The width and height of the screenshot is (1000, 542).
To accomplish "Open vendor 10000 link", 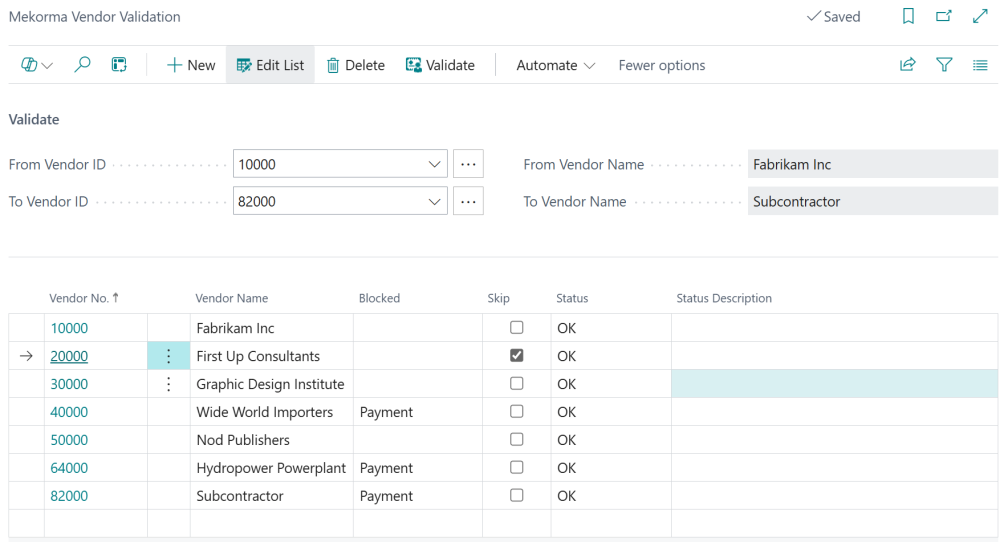I will 69,328.
